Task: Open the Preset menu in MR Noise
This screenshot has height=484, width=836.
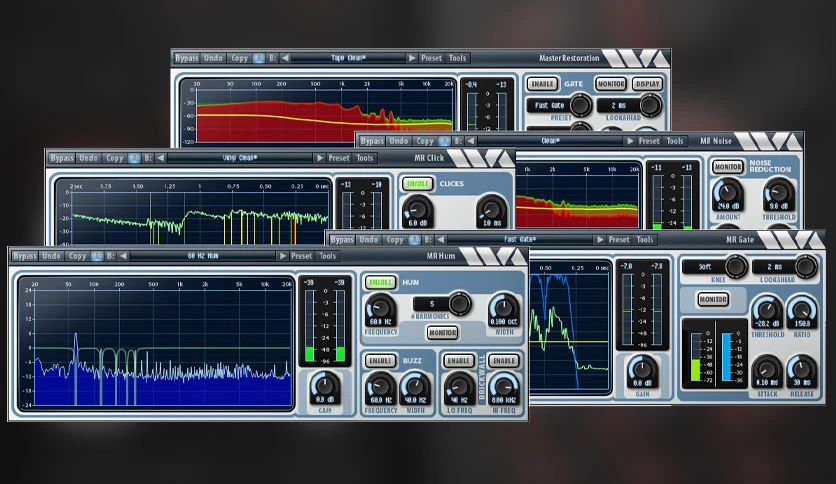Action: click(649, 141)
